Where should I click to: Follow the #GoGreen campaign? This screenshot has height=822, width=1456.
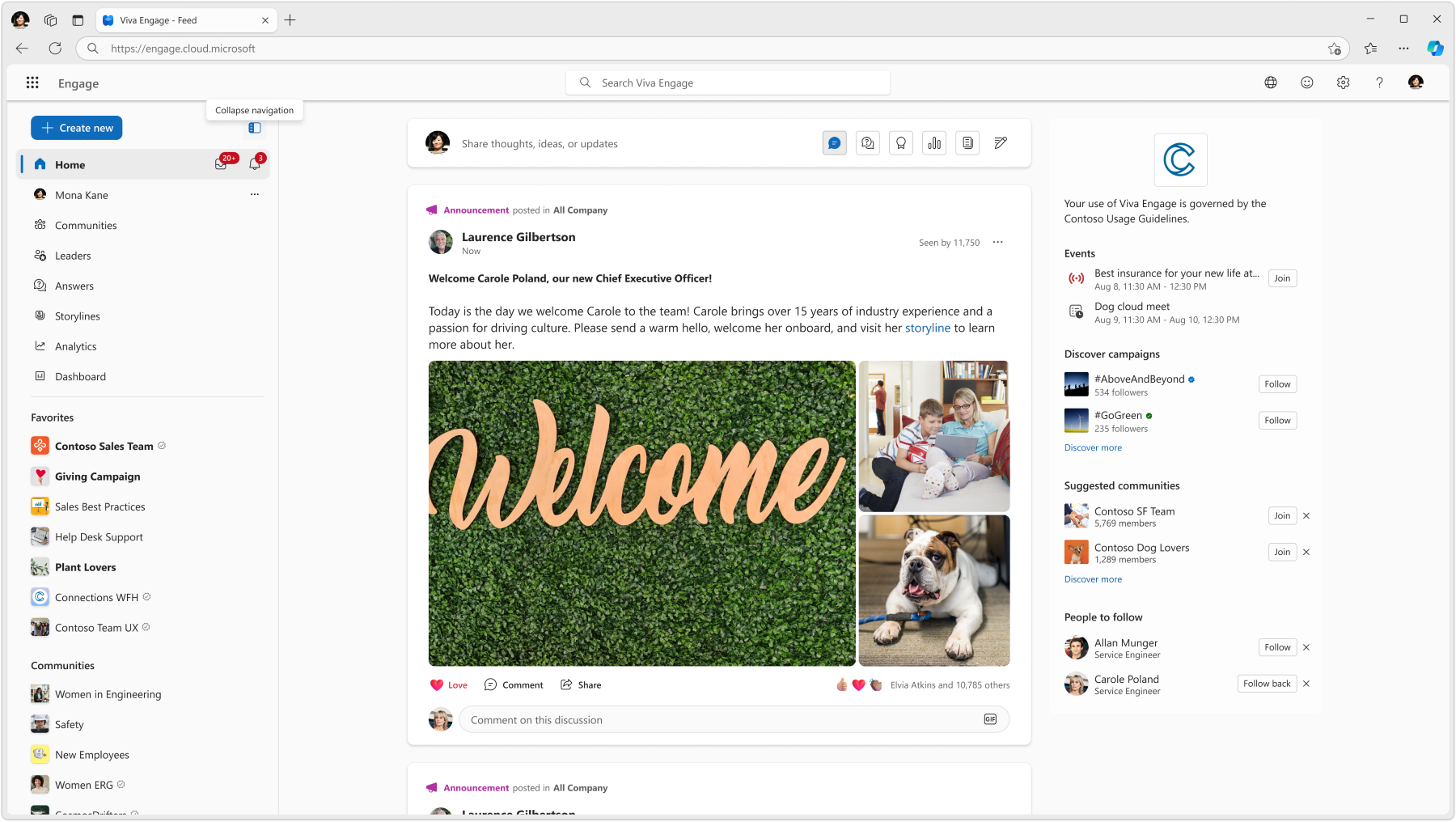click(x=1277, y=421)
